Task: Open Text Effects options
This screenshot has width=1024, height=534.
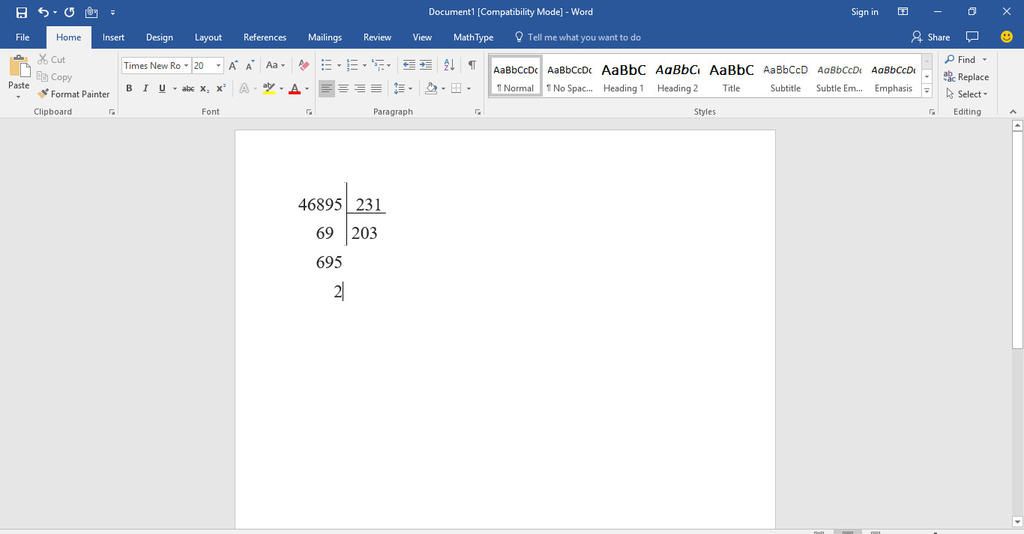Action: 244,88
